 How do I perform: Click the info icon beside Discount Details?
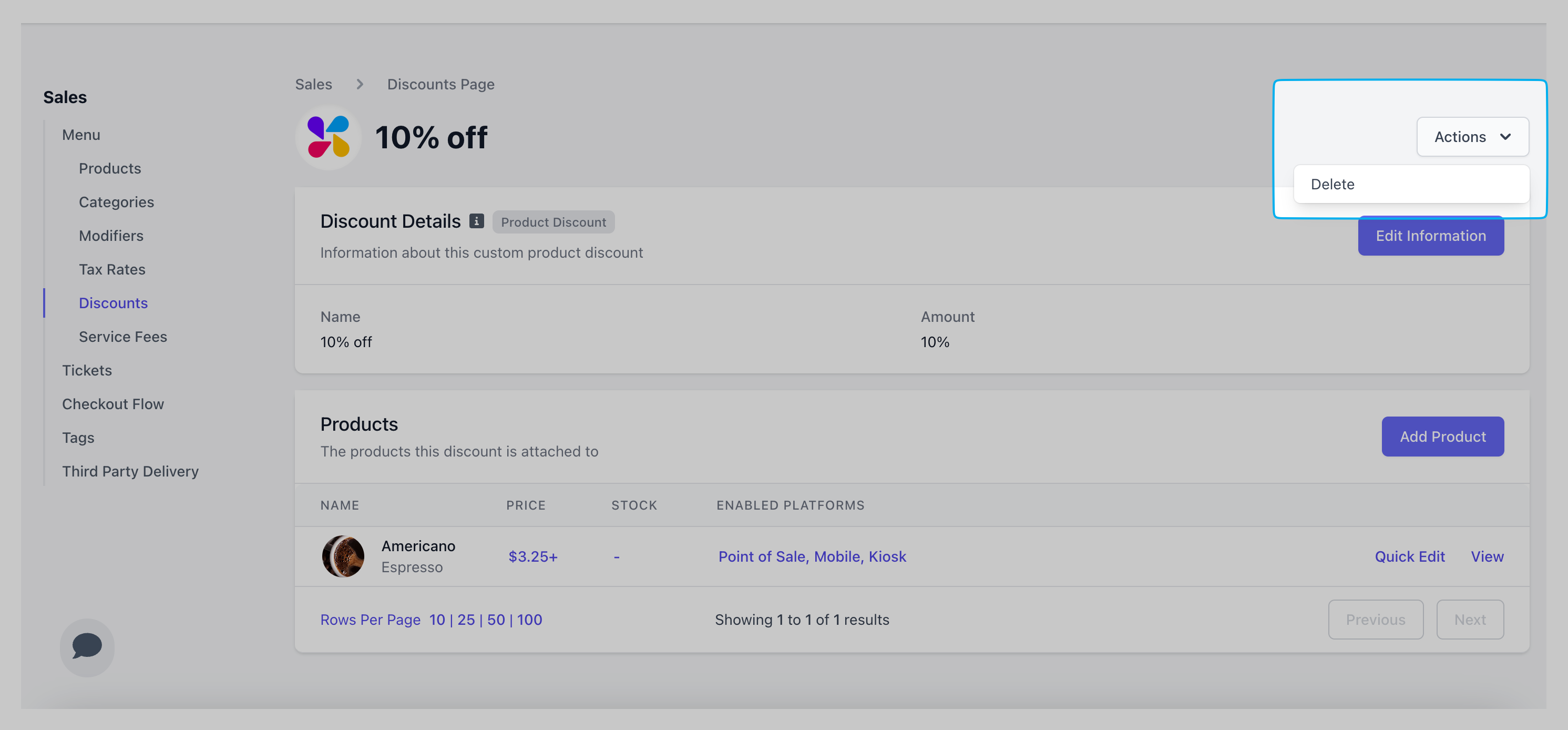[477, 221]
